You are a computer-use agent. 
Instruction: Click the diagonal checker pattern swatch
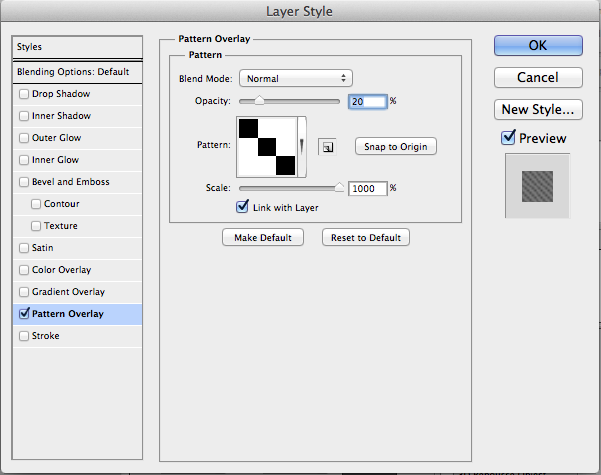point(267,147)
